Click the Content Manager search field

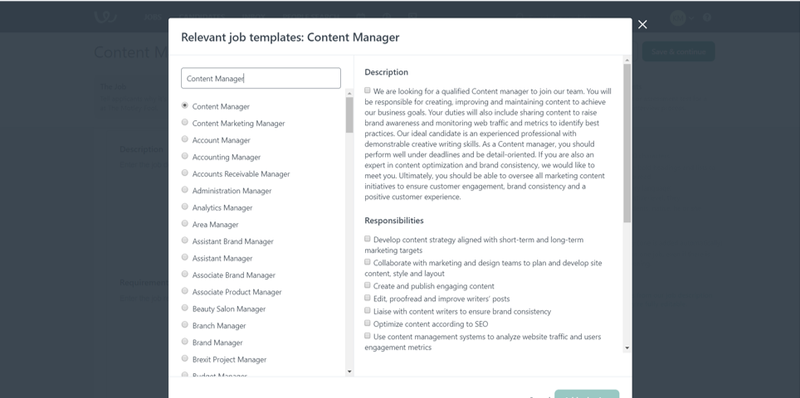click(261, 78)
